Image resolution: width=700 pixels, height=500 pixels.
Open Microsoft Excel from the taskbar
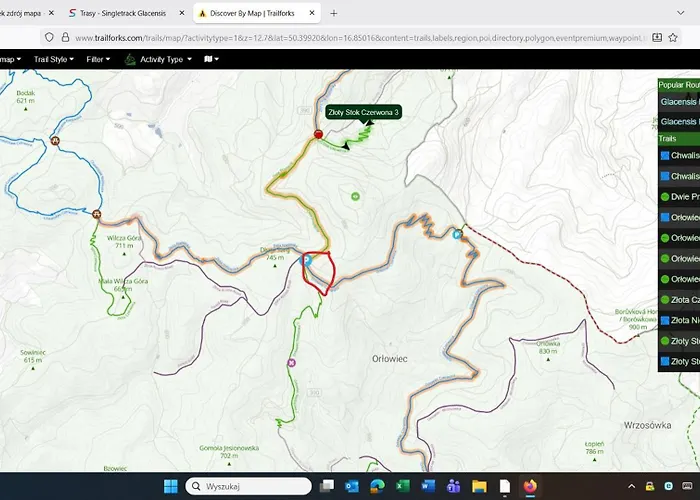402,486
